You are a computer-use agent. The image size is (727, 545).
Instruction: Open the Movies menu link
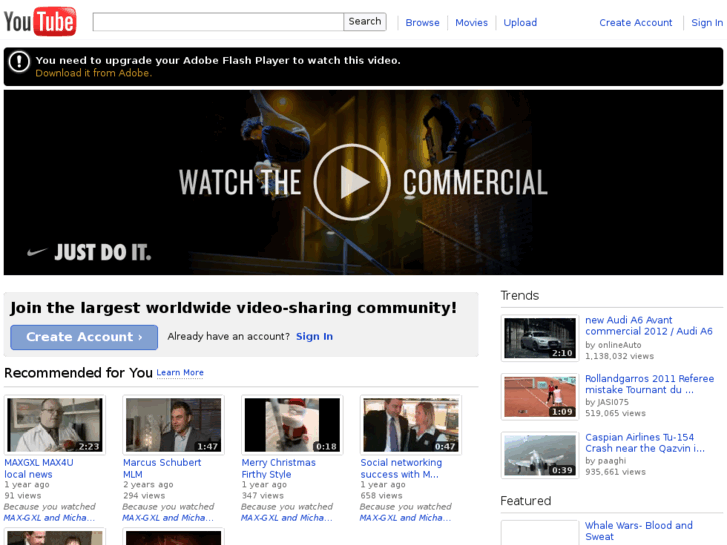[472, 23]
